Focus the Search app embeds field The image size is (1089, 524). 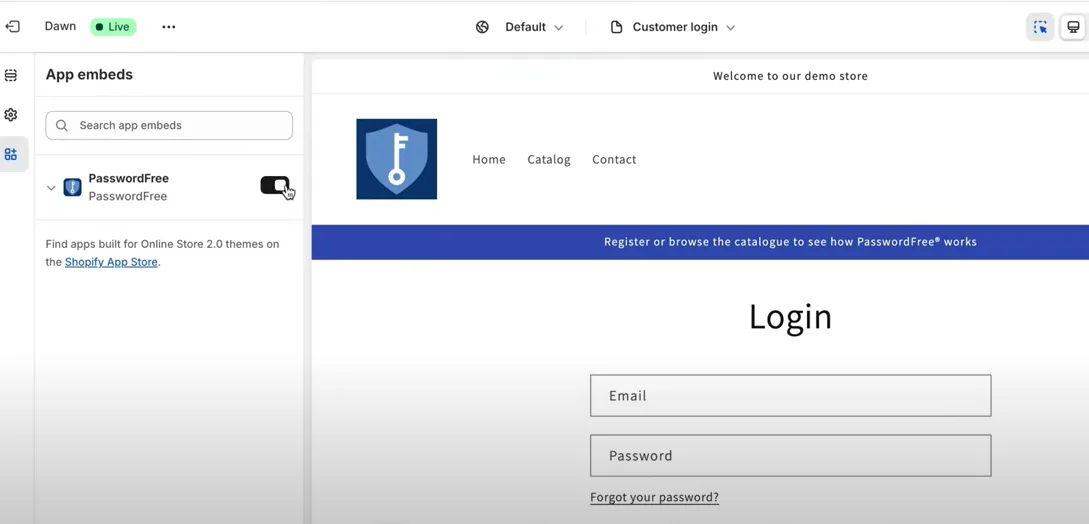click(169, 126)
